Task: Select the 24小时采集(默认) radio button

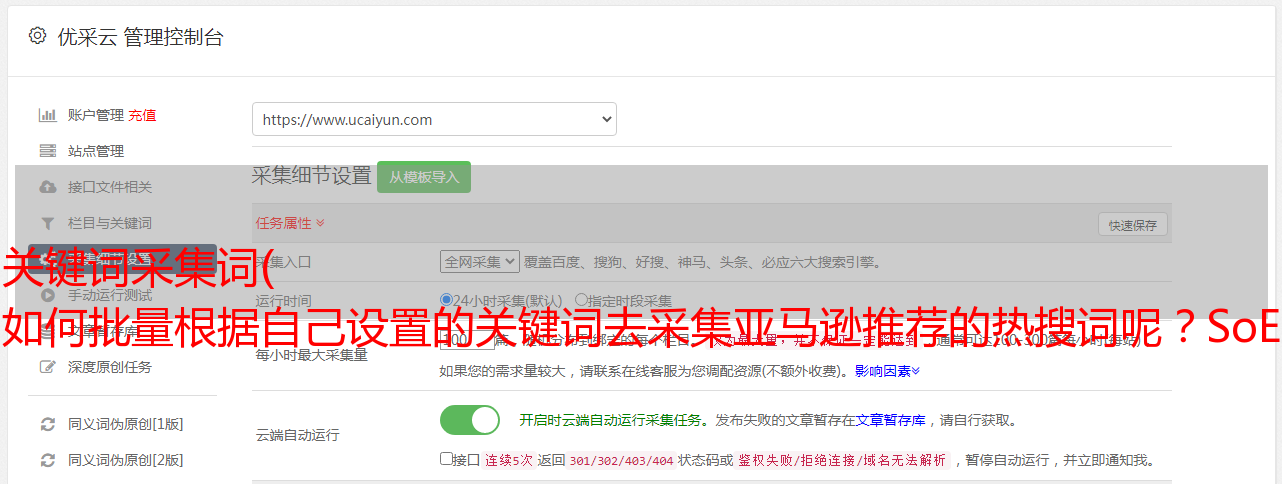Action: (x=447, y=300)
